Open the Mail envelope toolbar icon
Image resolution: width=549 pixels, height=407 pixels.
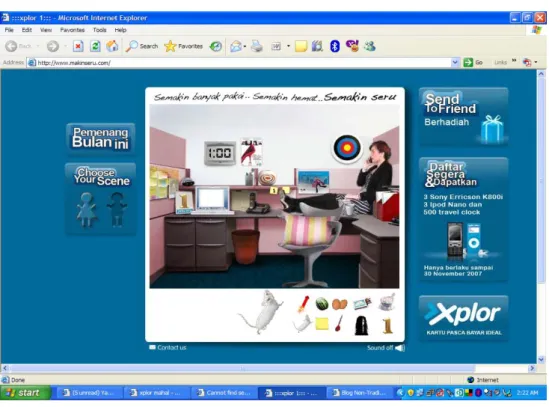point(236,46)
